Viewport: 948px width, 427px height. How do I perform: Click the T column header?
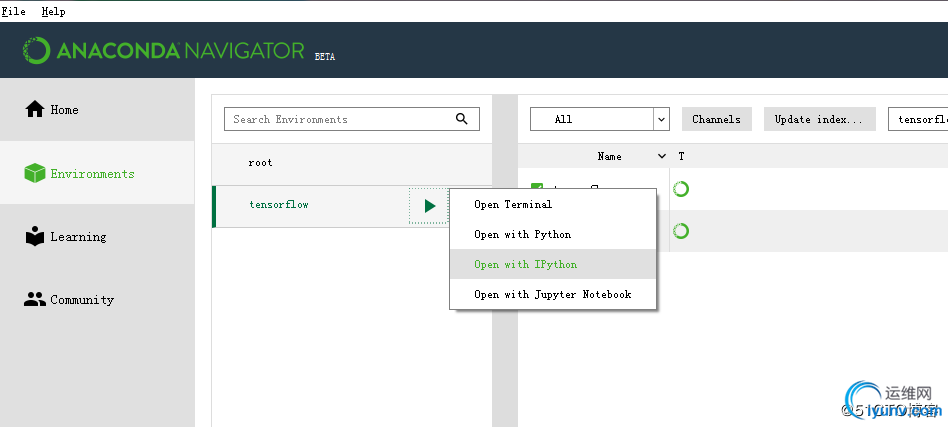(x=681, y=156)
